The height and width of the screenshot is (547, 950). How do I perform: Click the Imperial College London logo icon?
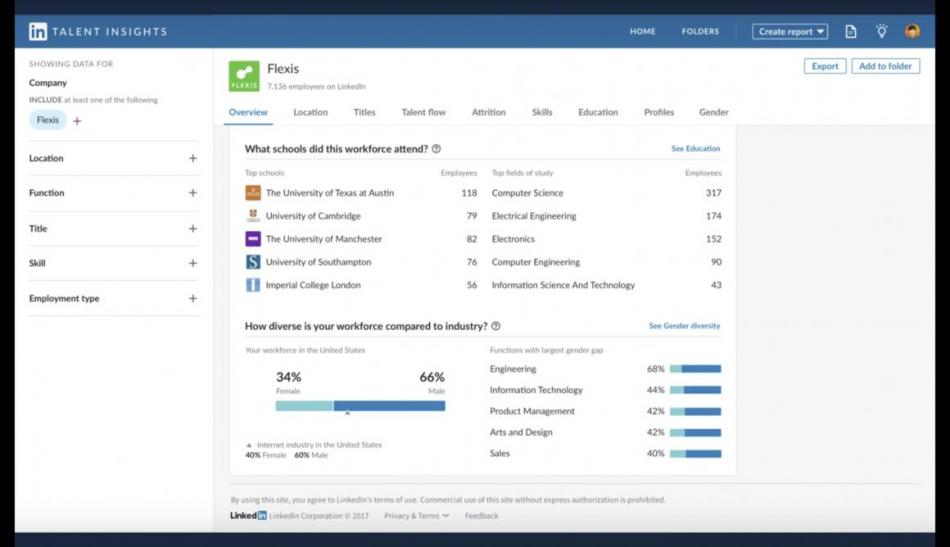pos(253,285)
